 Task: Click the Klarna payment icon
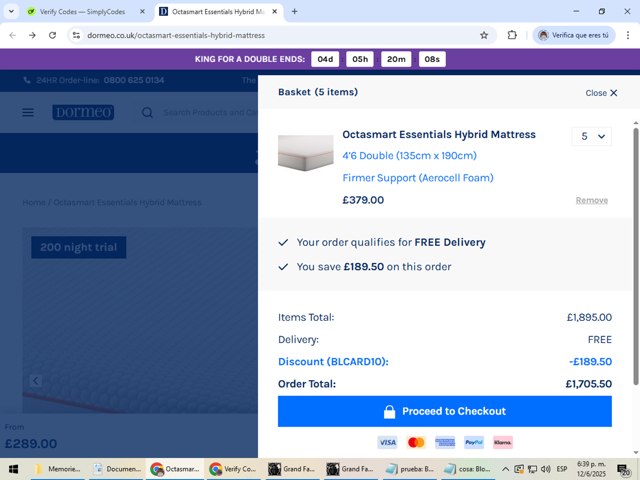coord(503,442)
